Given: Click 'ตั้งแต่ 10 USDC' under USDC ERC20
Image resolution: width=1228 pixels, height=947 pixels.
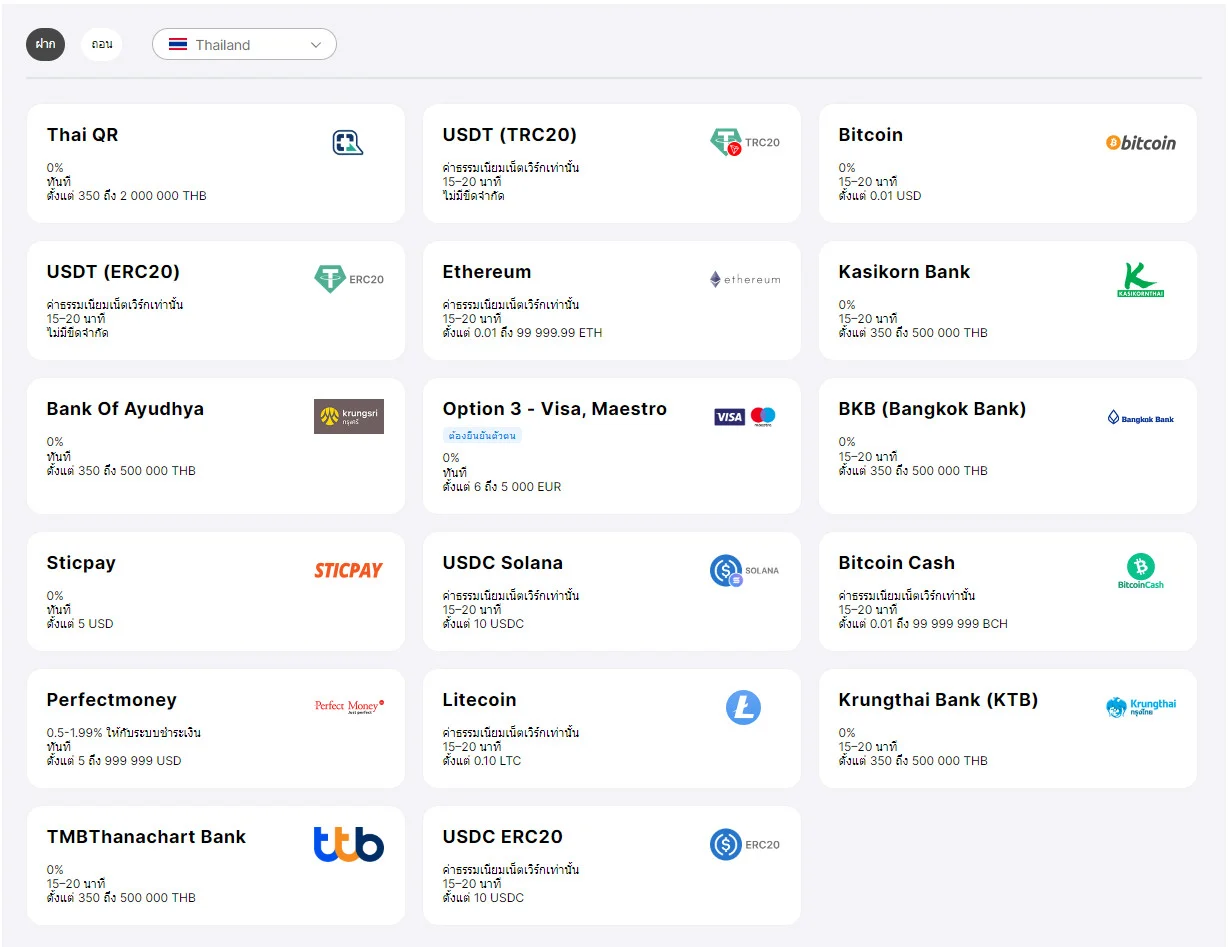Looking at the screenshot, I should (483, 898).
